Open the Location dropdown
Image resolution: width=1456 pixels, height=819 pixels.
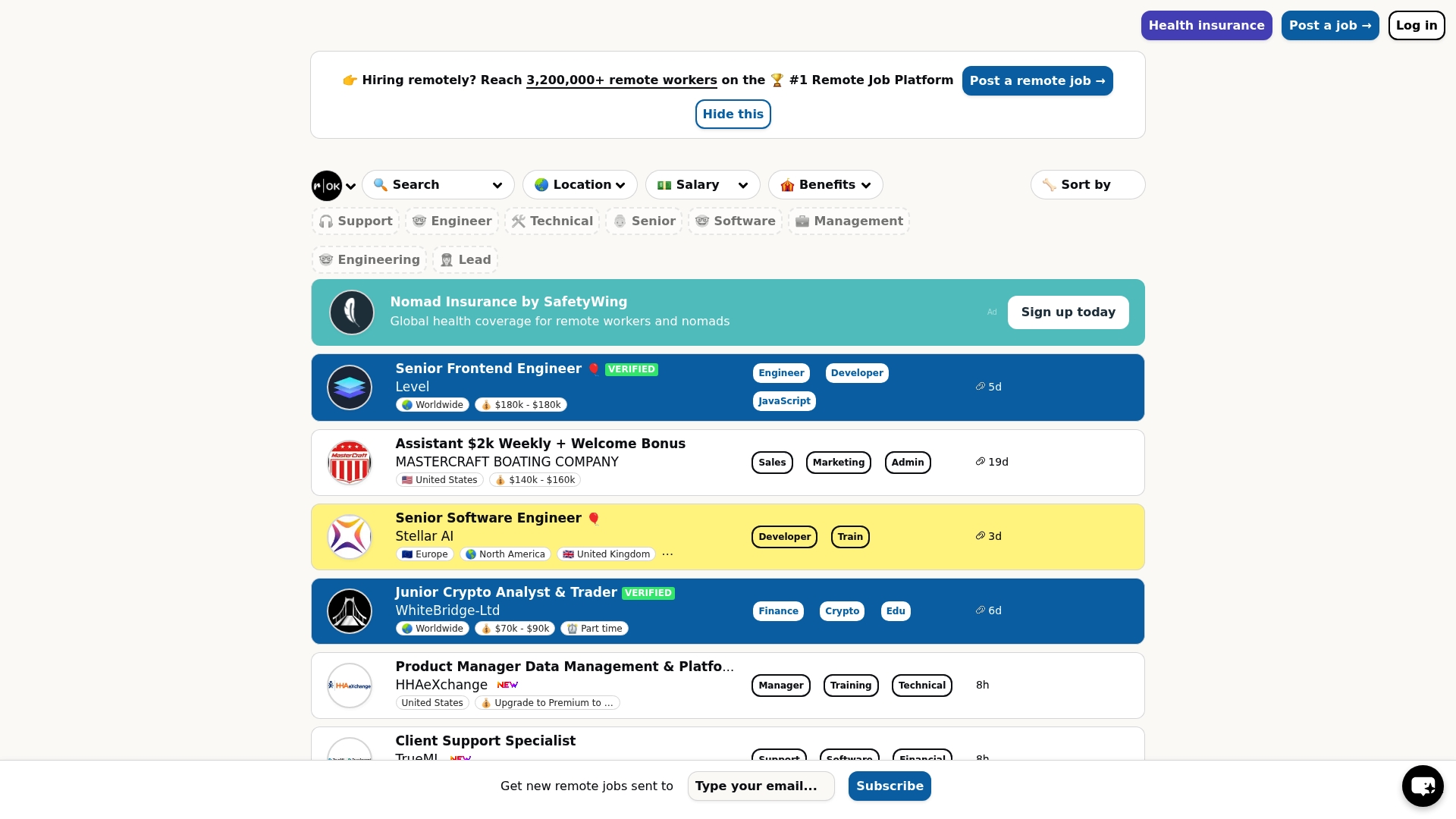579,184
